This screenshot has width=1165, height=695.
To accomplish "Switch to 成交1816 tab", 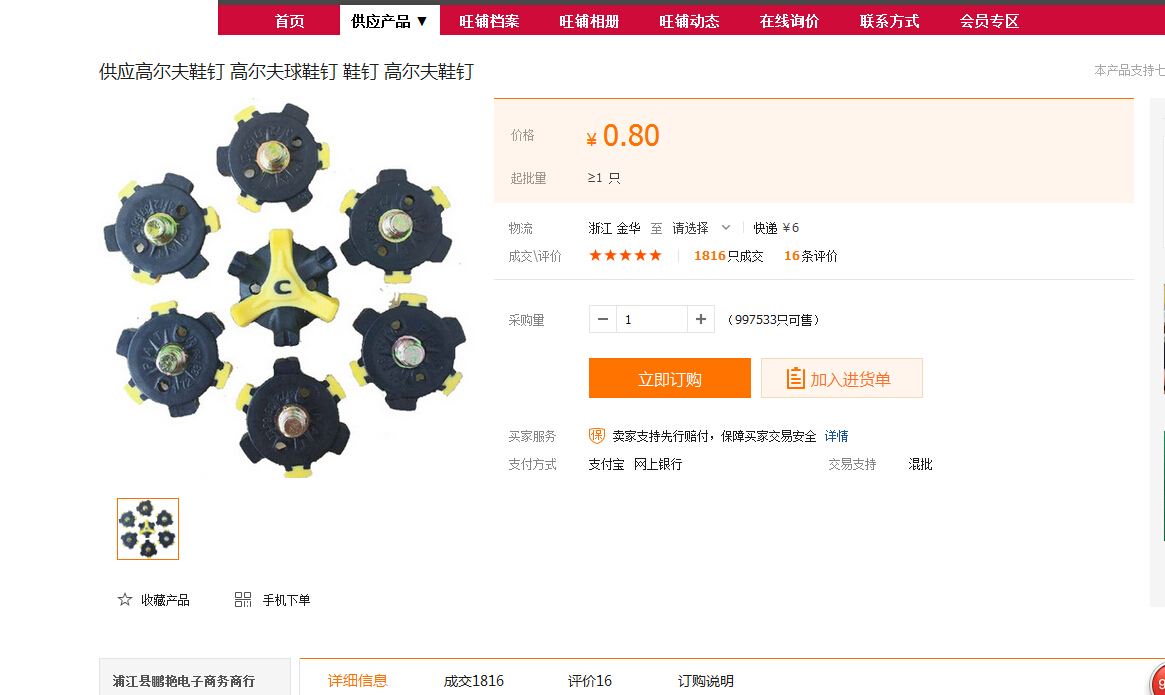I will click(x=474, y=681).
